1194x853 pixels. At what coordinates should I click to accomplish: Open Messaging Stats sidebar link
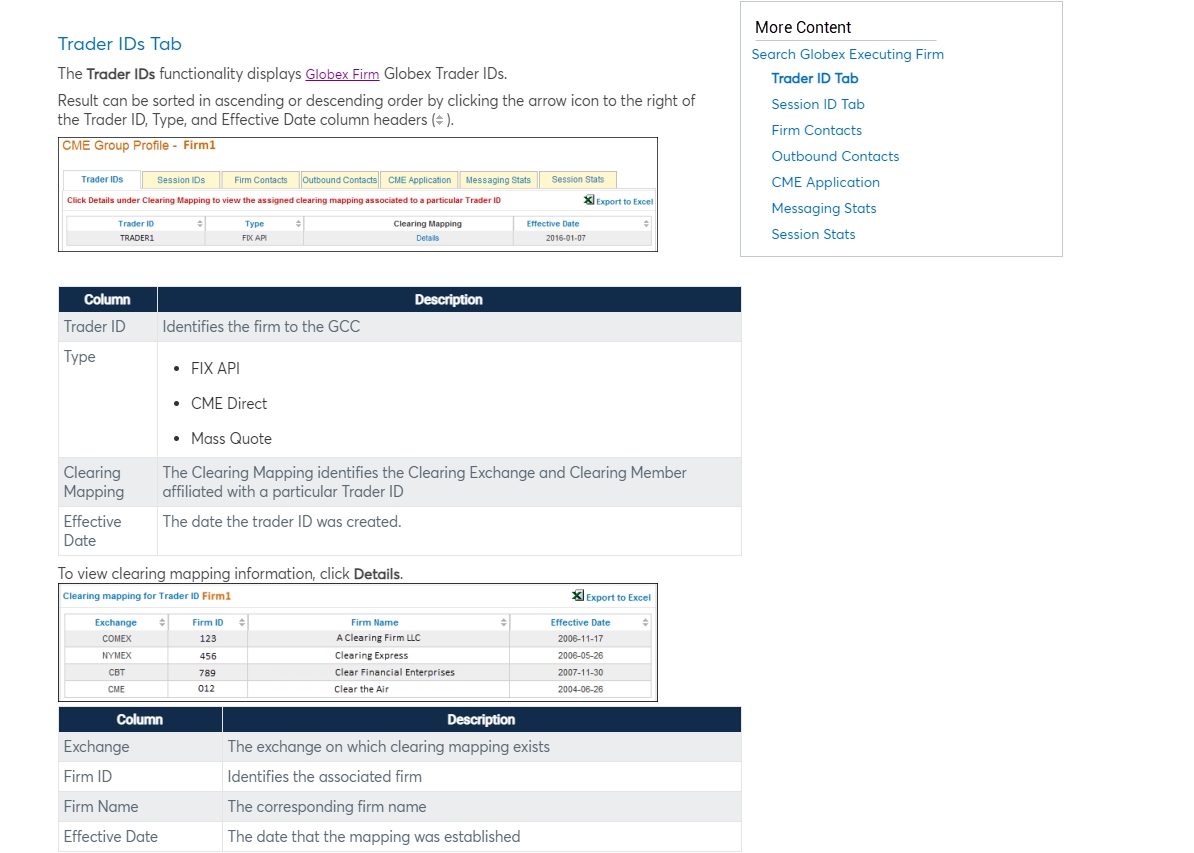point(824,208)
